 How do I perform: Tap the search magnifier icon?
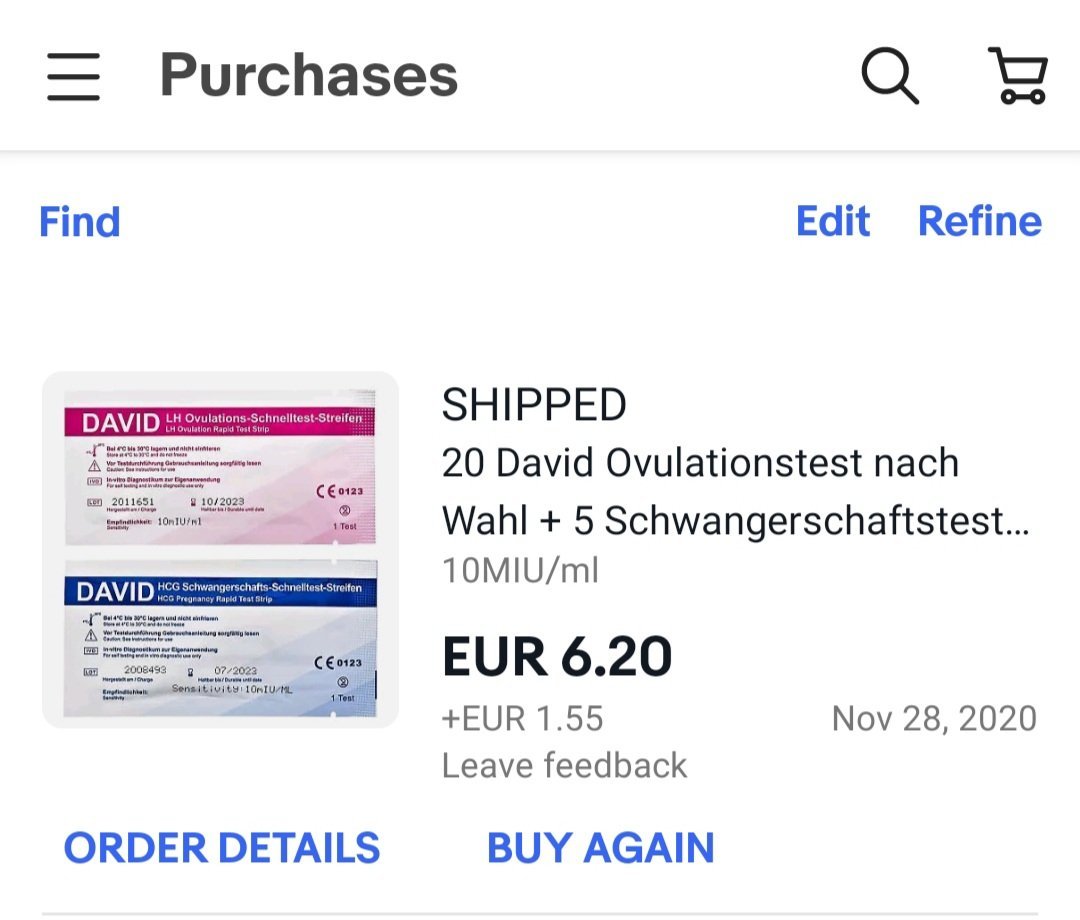point(889,75)
